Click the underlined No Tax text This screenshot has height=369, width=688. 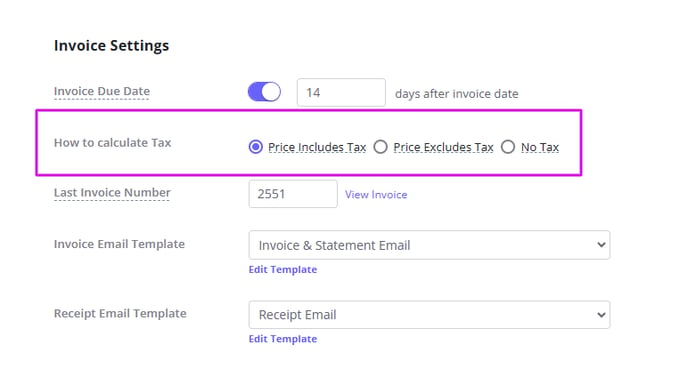[x=540, y=147]
